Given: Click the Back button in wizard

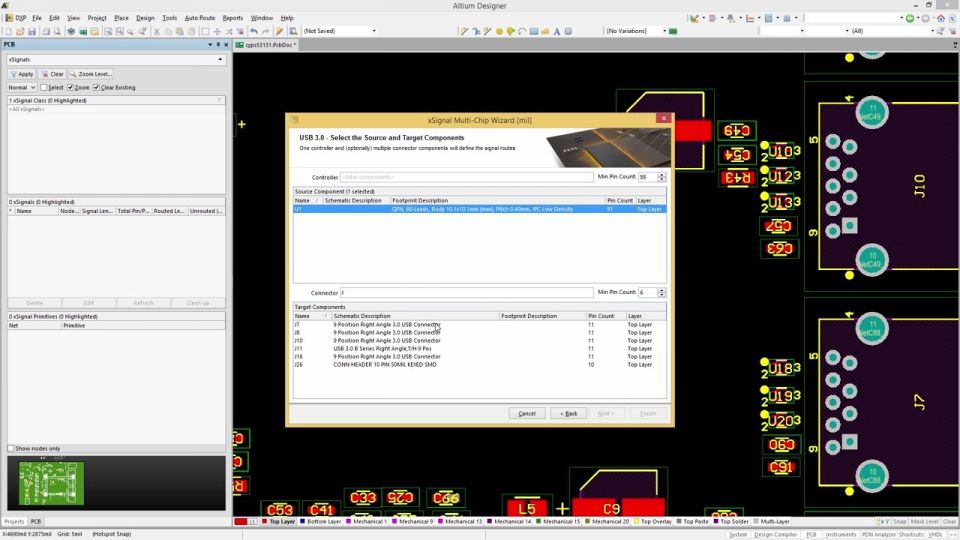Looking at the screenshot, I should tap(568, 413).
